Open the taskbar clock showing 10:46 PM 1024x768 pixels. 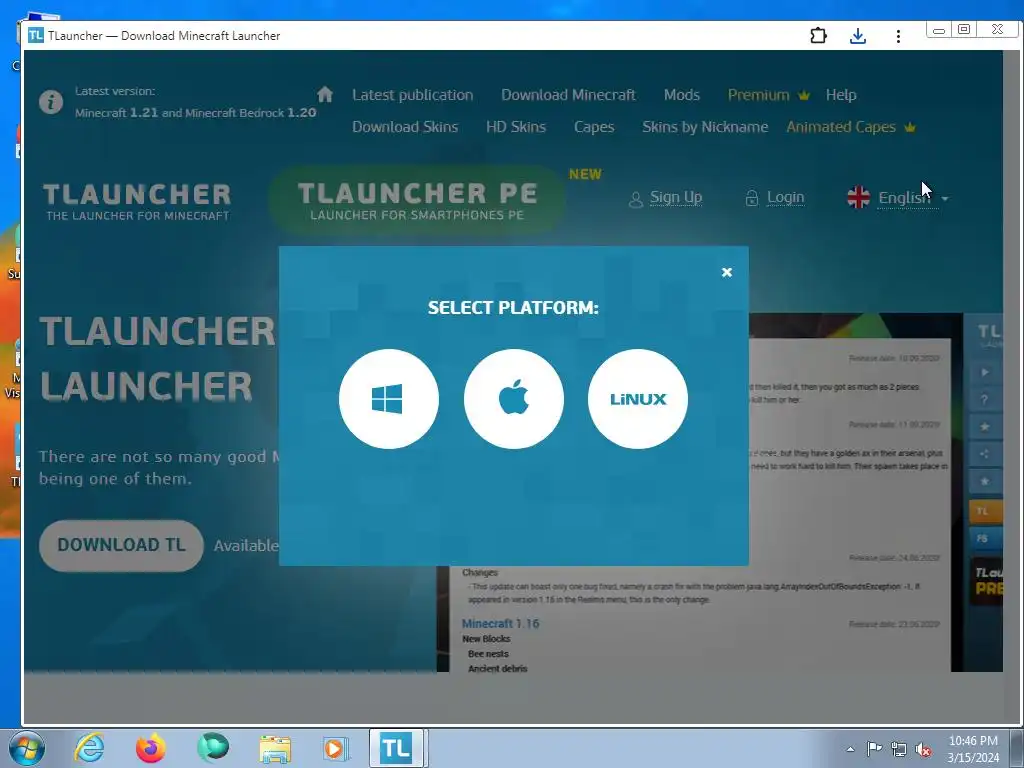pos(973,749)
